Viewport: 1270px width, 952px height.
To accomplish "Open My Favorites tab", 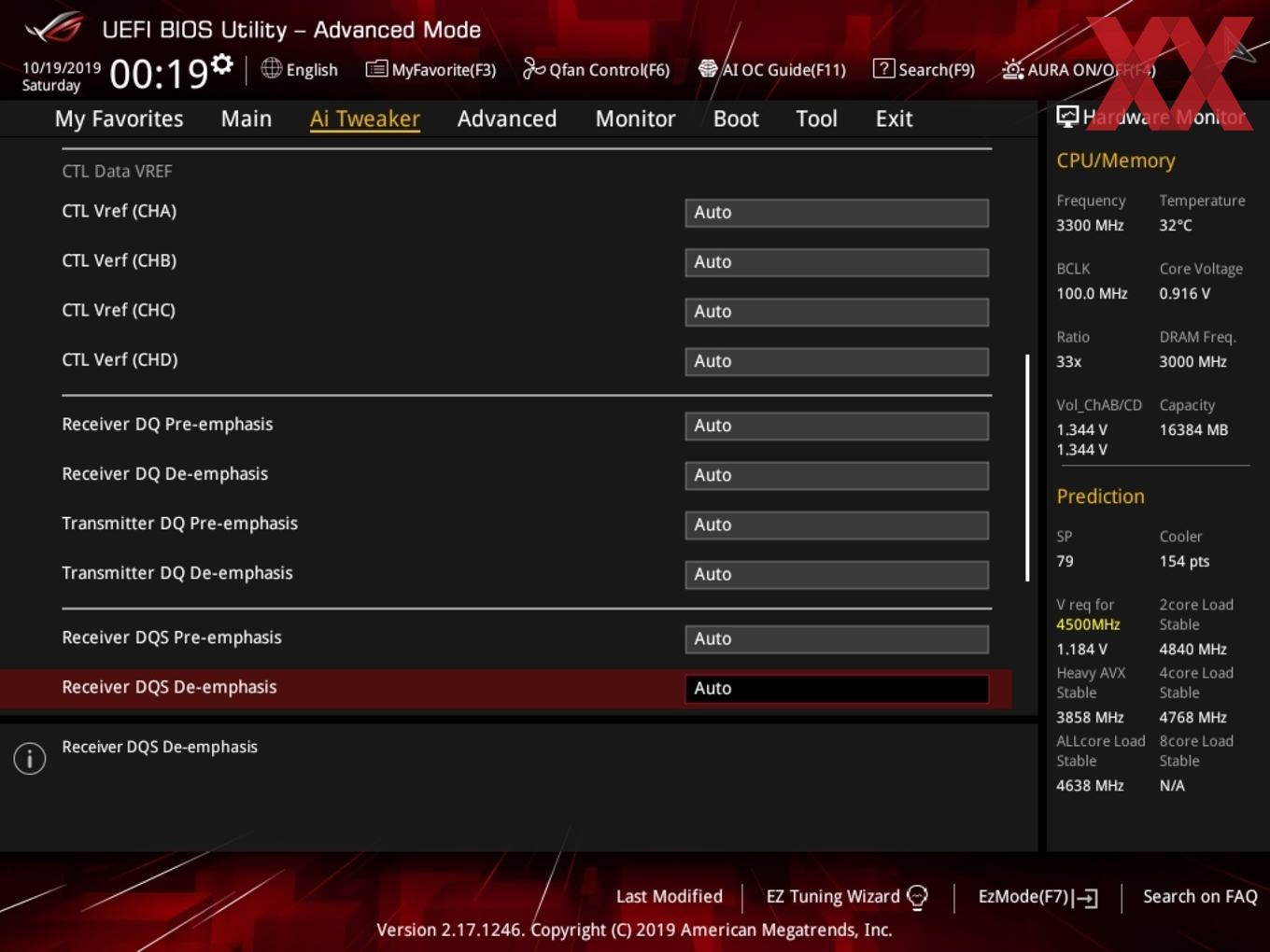I will click(119, 119).
